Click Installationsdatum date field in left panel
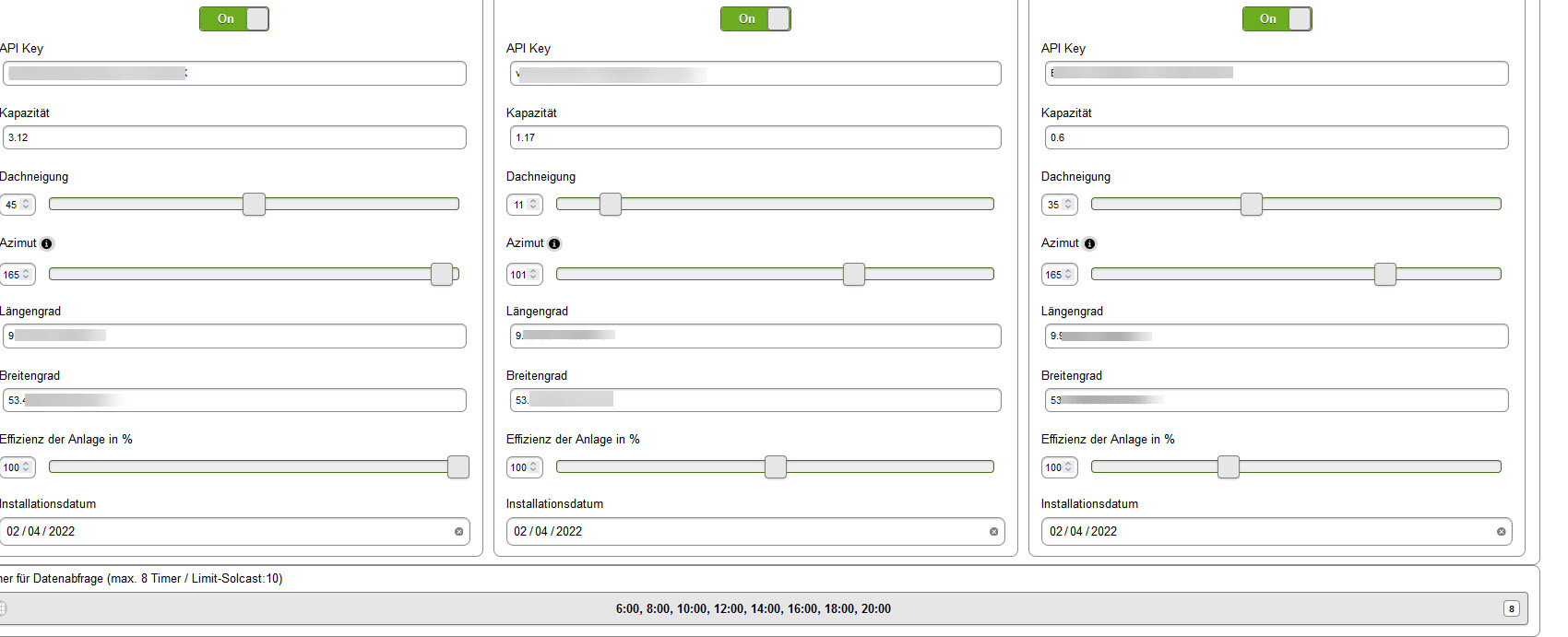This screenshot has width=1568, height=637. 234,532
